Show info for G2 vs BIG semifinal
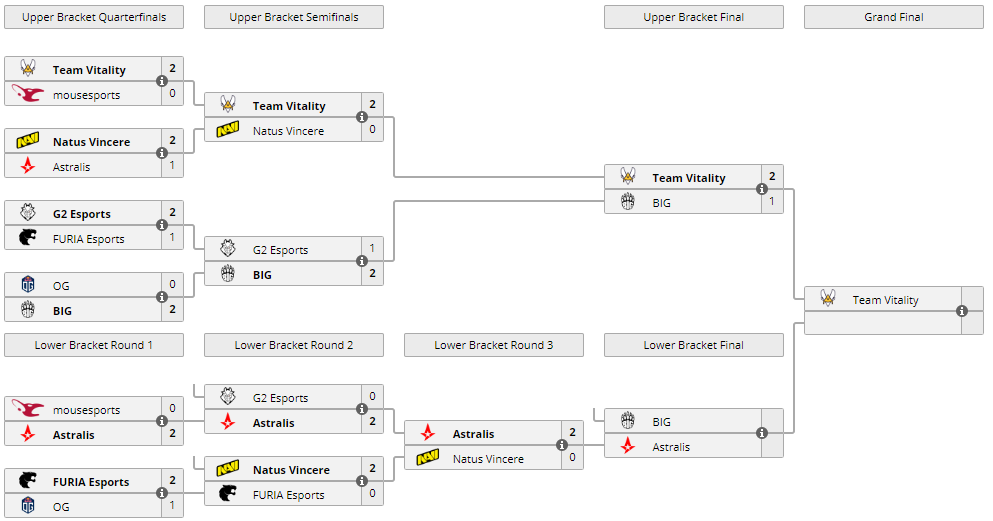Viewport: 993px width, 521px height. (x=362, y=261)
